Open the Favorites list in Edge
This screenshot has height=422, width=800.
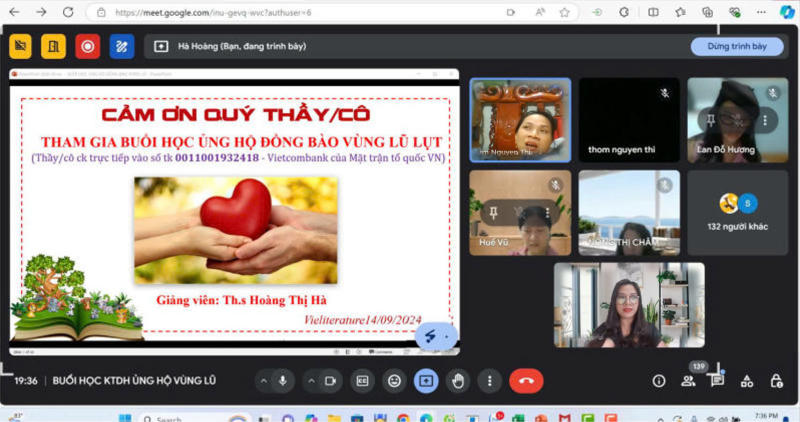[680, 12]
